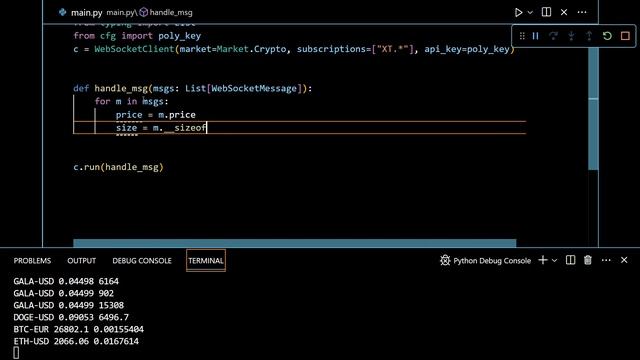Open editor more actions menu
The width and height of the screenshot is (640, 360).
coord(582,12)
